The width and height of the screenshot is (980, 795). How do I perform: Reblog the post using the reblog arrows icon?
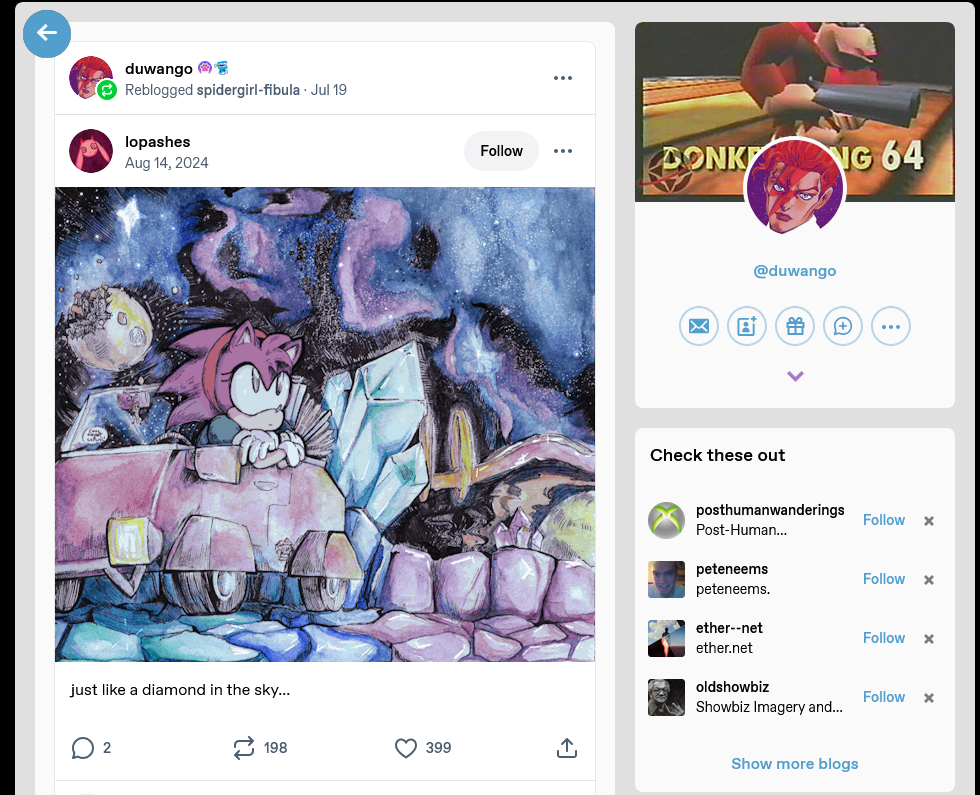[244, 748]
